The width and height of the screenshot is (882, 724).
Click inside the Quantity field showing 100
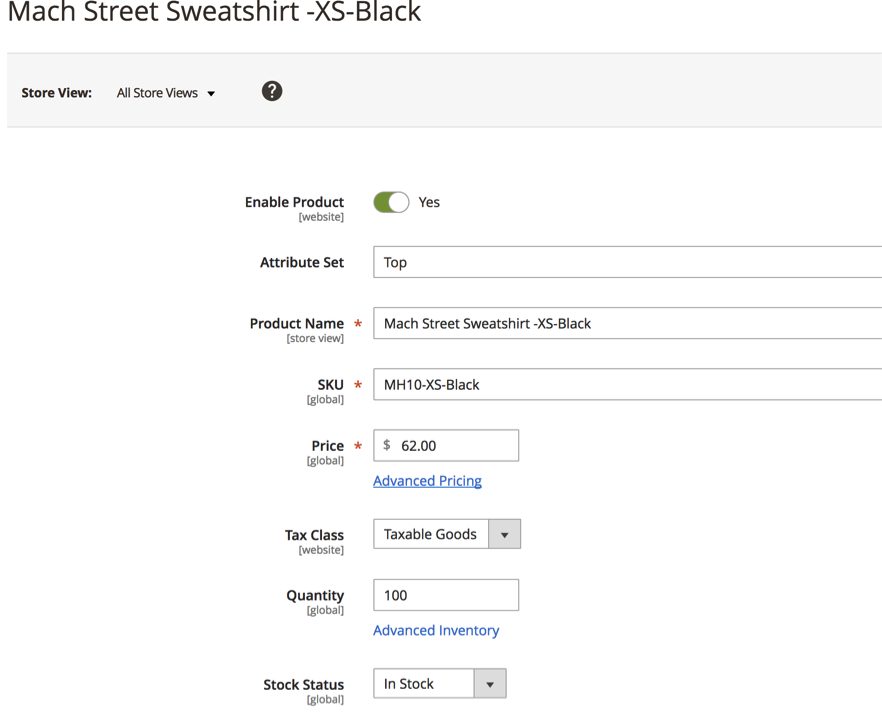445,594
